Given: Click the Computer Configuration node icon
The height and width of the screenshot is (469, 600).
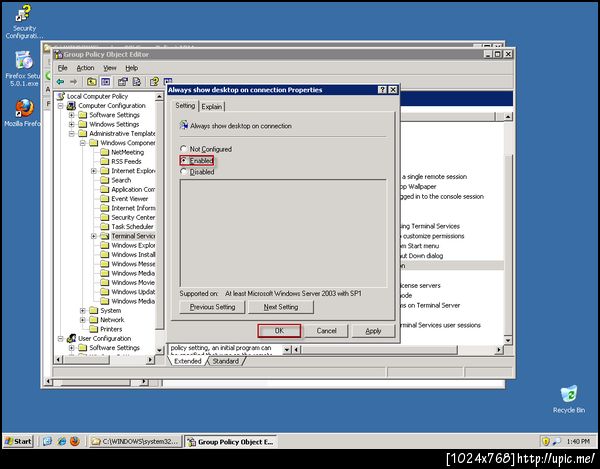Looking at the screenshot, I should [71, 105].
